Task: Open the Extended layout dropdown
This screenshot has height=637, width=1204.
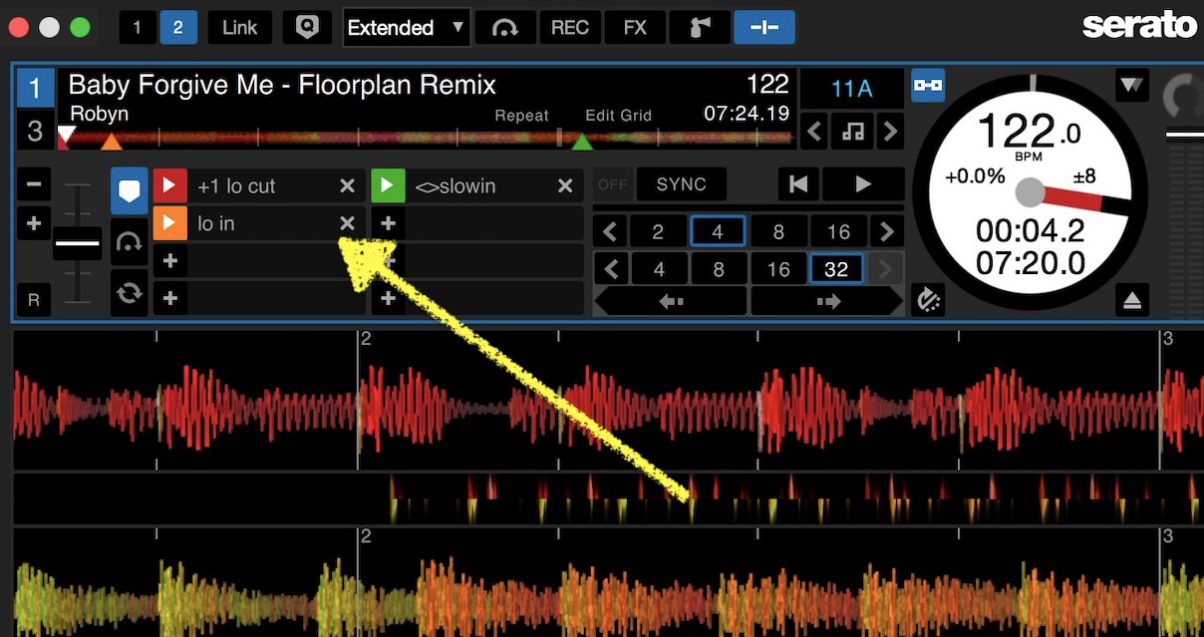Action: 405,27
